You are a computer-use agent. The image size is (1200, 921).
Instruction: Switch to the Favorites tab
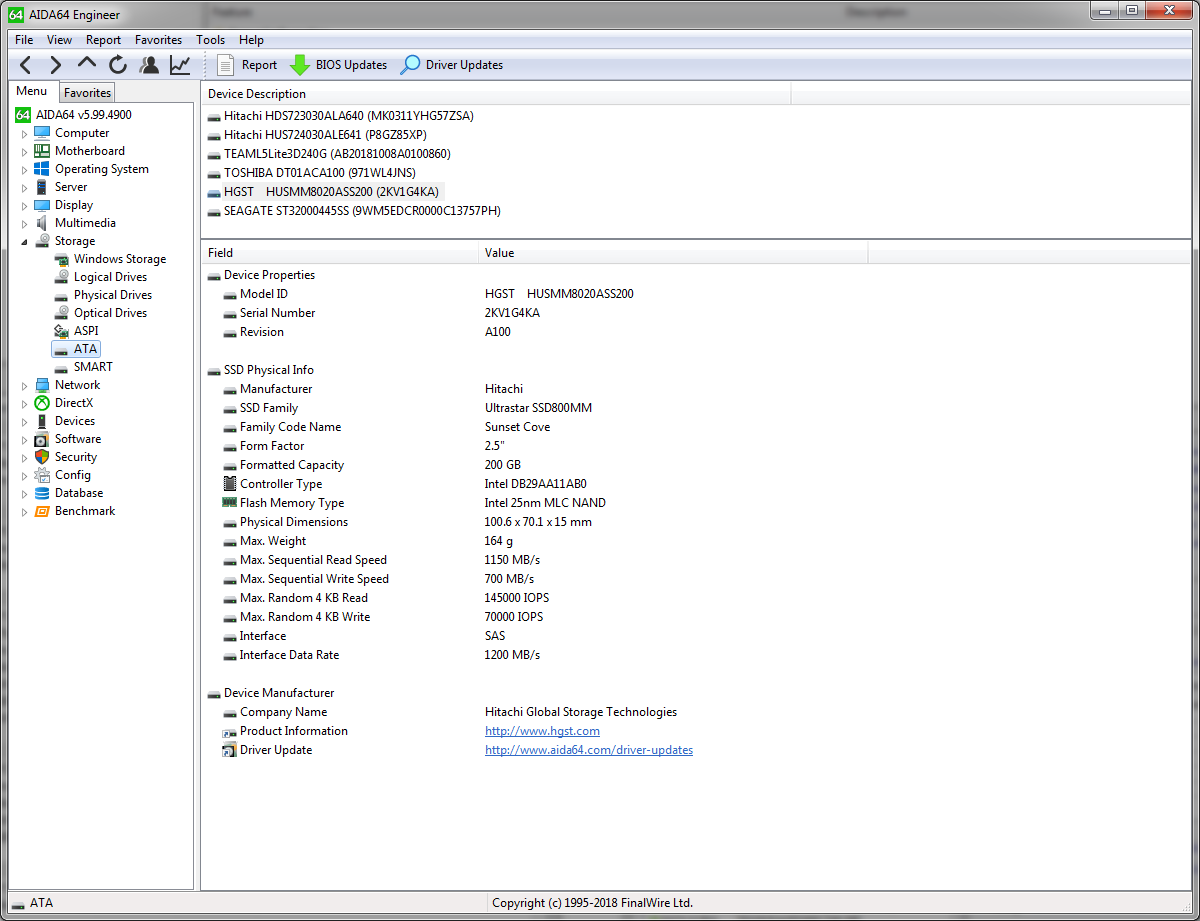pyautogui.click(x=87, y=93)
